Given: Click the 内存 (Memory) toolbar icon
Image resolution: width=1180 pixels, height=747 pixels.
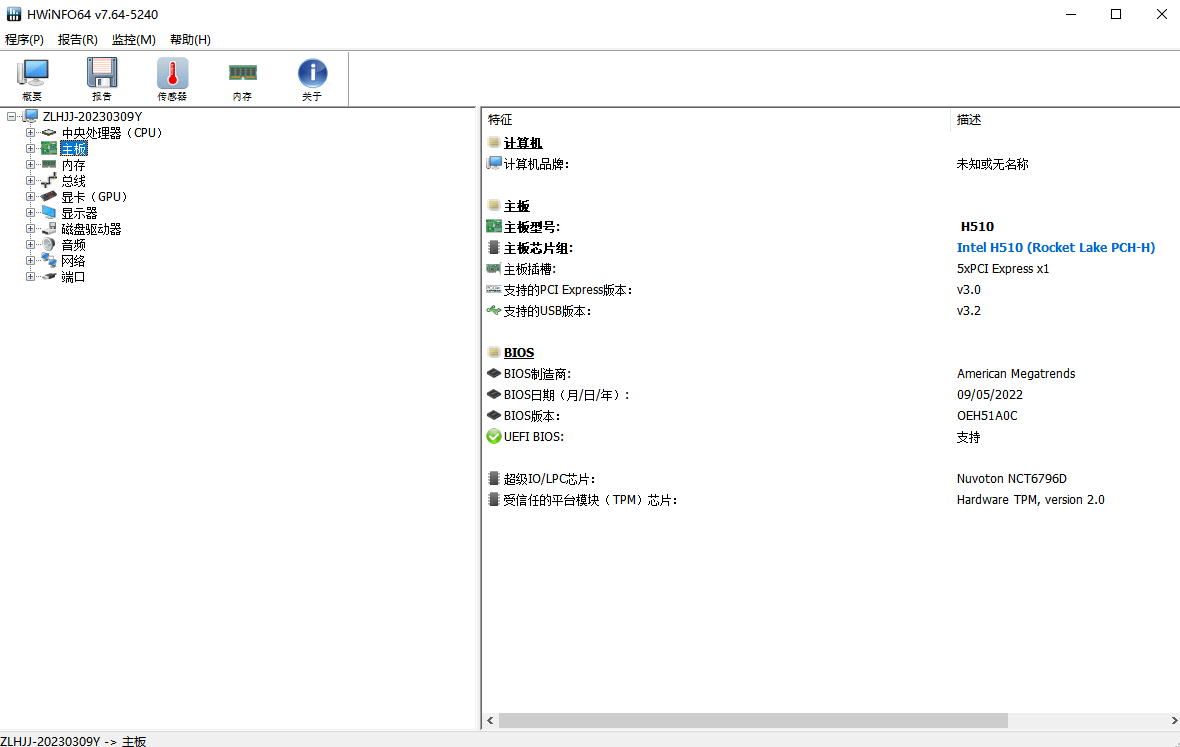Looking at the screenshot, I should pos(242,79).
